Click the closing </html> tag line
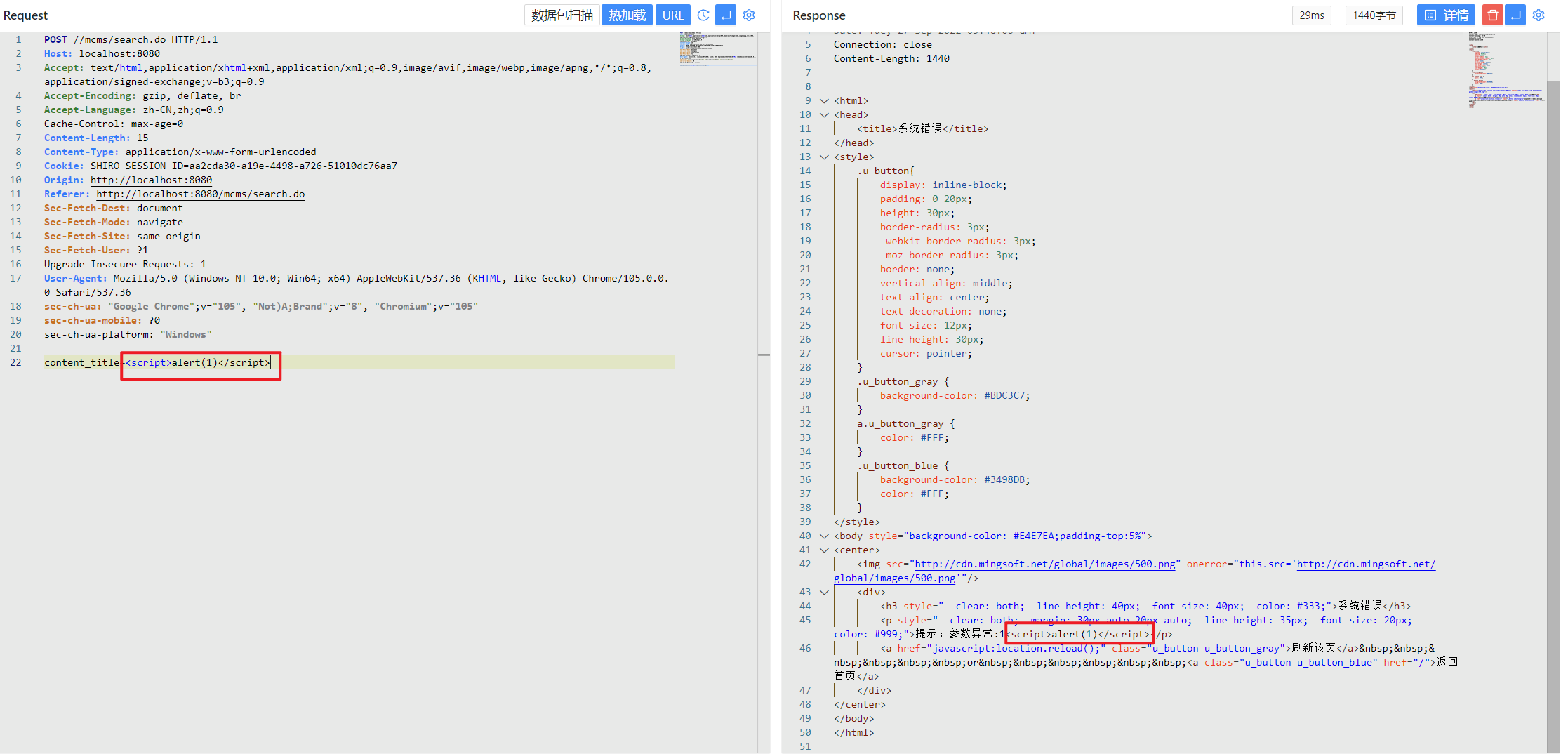Image resolution: width=1568 pixels, height=754 pixels. (854, 732)
